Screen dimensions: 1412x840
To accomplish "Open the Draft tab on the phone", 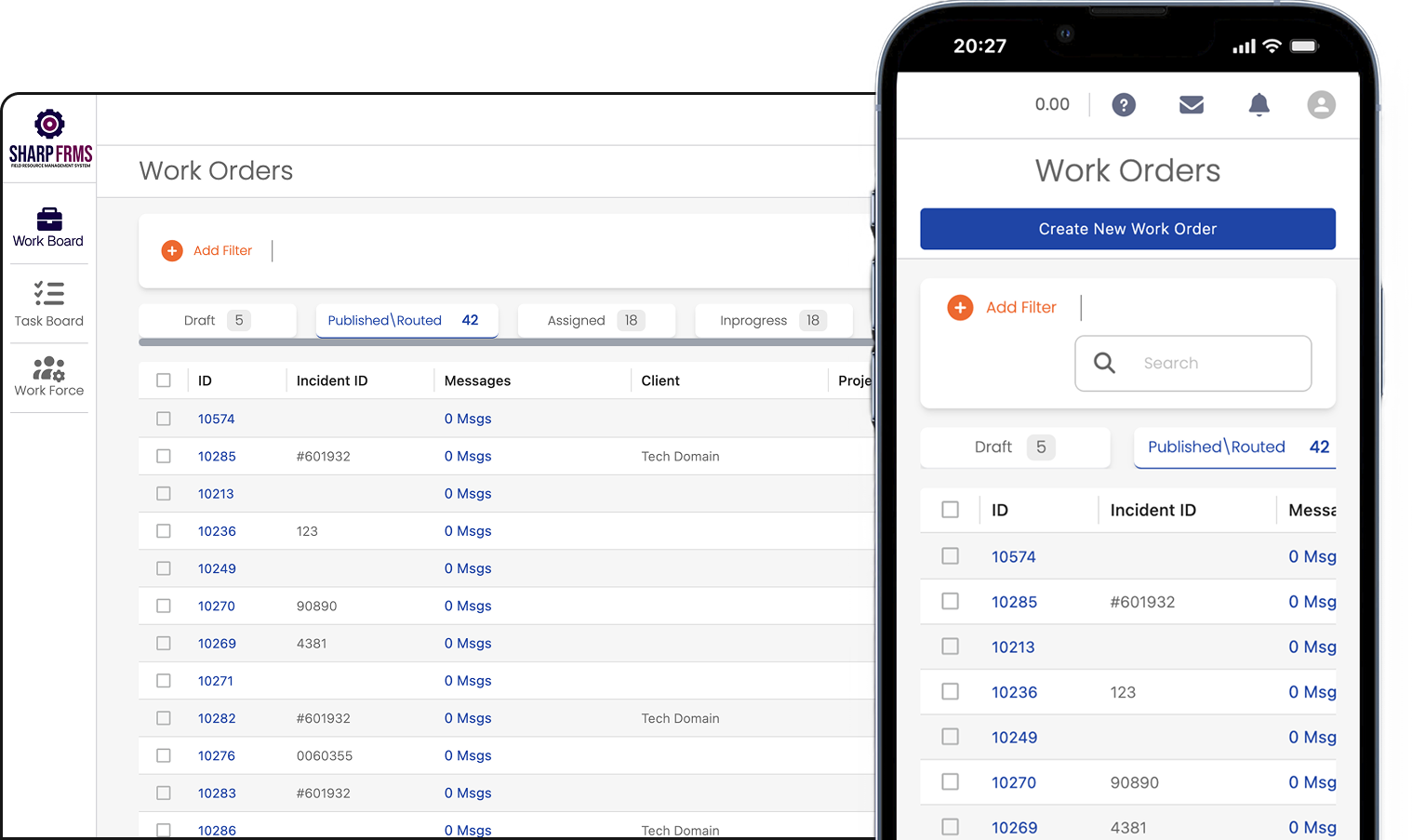I will [x=1014, y=447].
